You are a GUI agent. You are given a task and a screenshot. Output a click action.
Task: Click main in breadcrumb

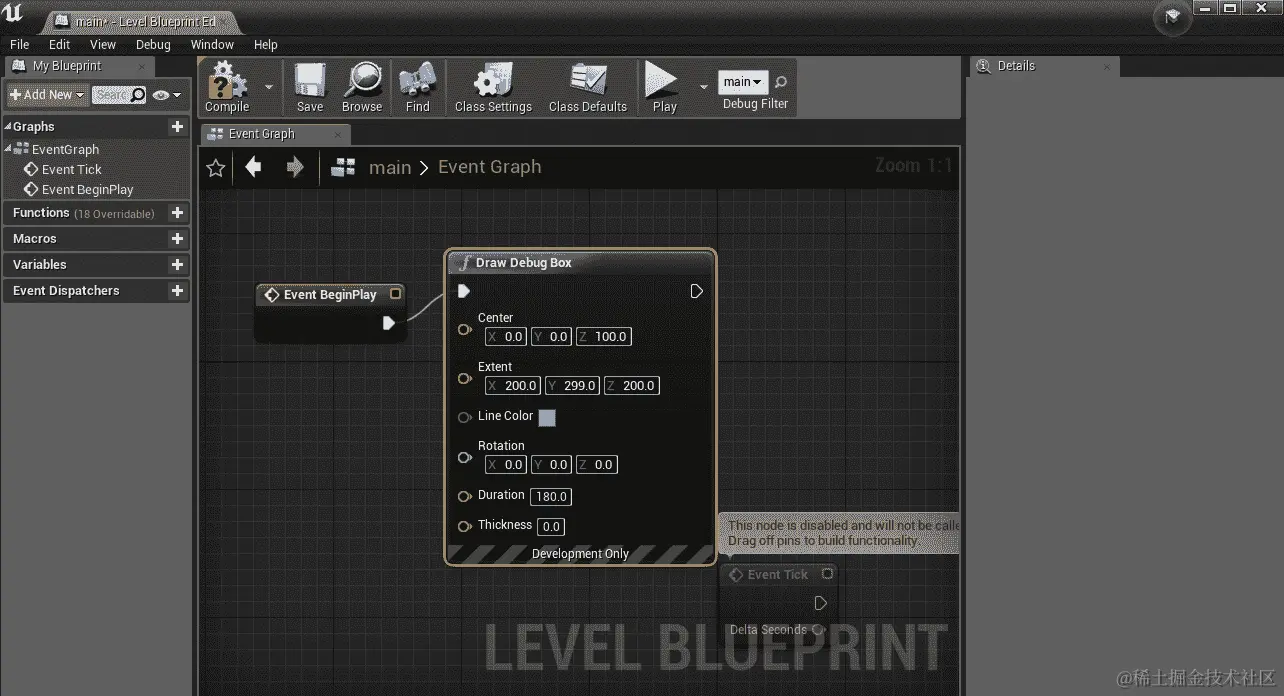tap(390, 168)
